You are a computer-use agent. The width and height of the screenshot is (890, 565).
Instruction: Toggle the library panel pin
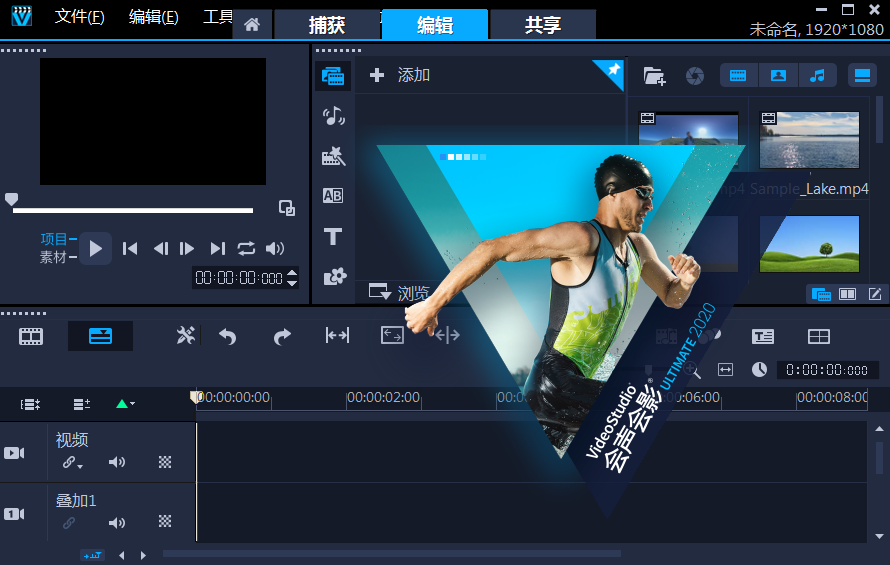click(612, 71)
